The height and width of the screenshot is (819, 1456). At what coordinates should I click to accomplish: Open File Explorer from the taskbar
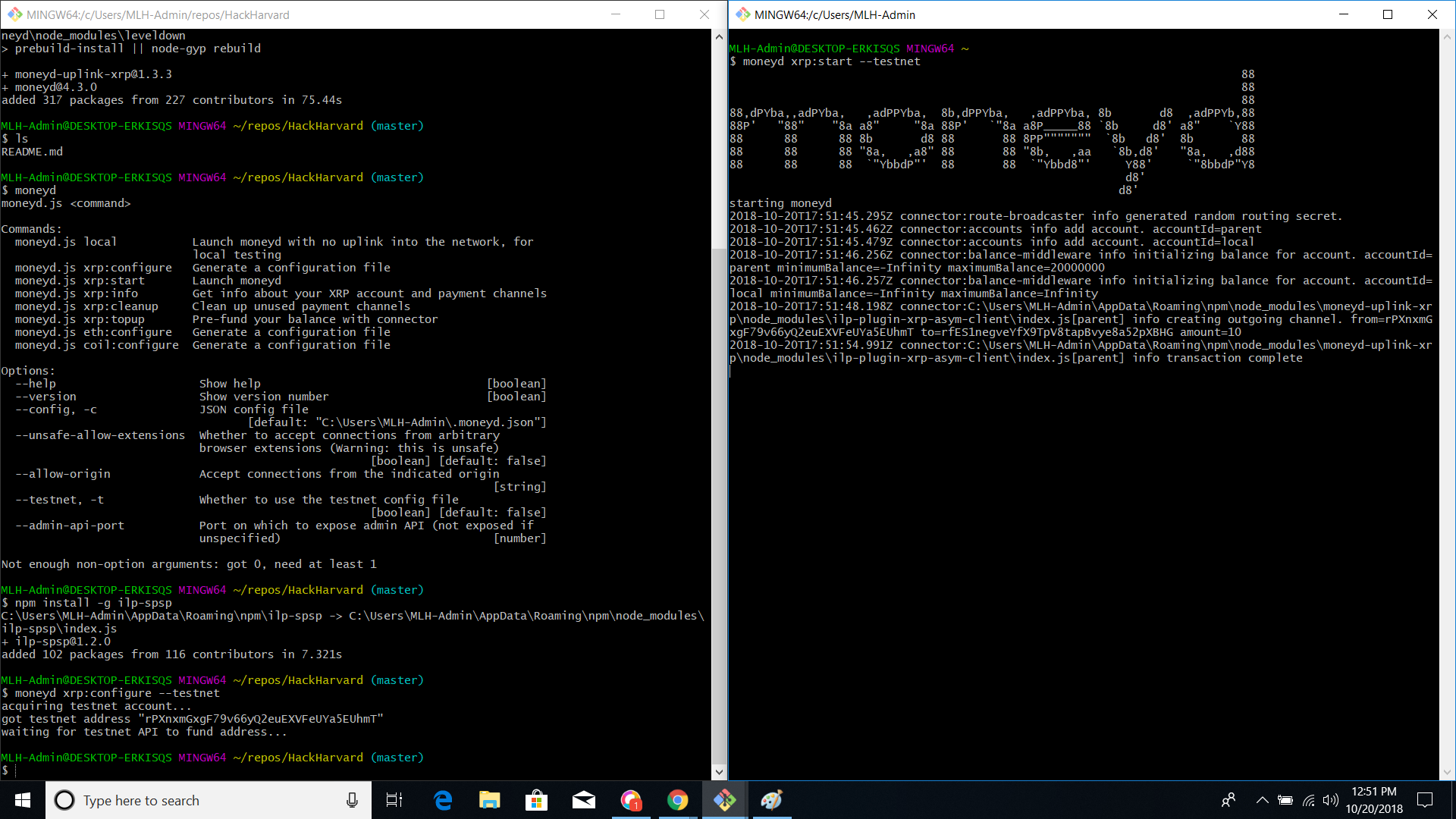point(490,800)
